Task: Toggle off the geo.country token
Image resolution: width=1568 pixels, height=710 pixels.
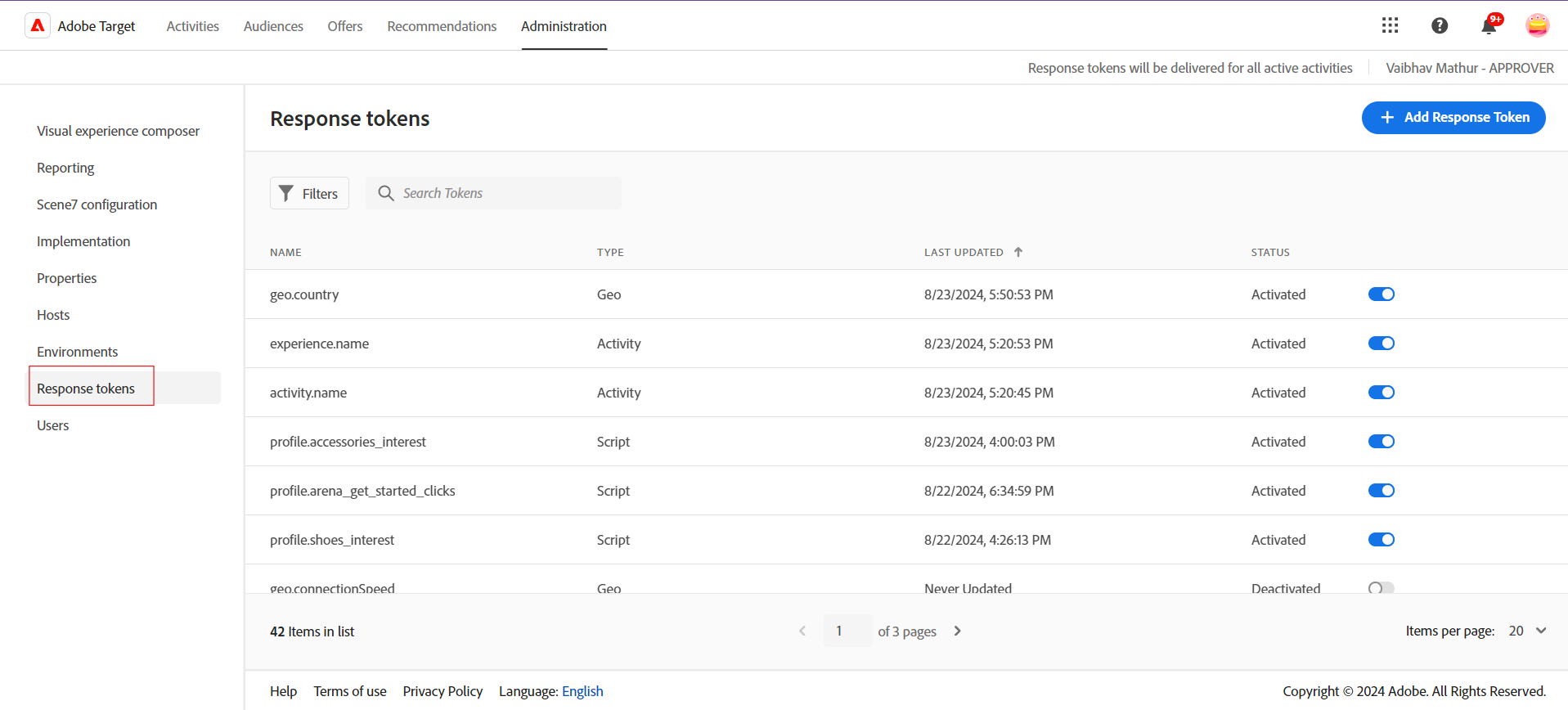Action: (1382, 294)
